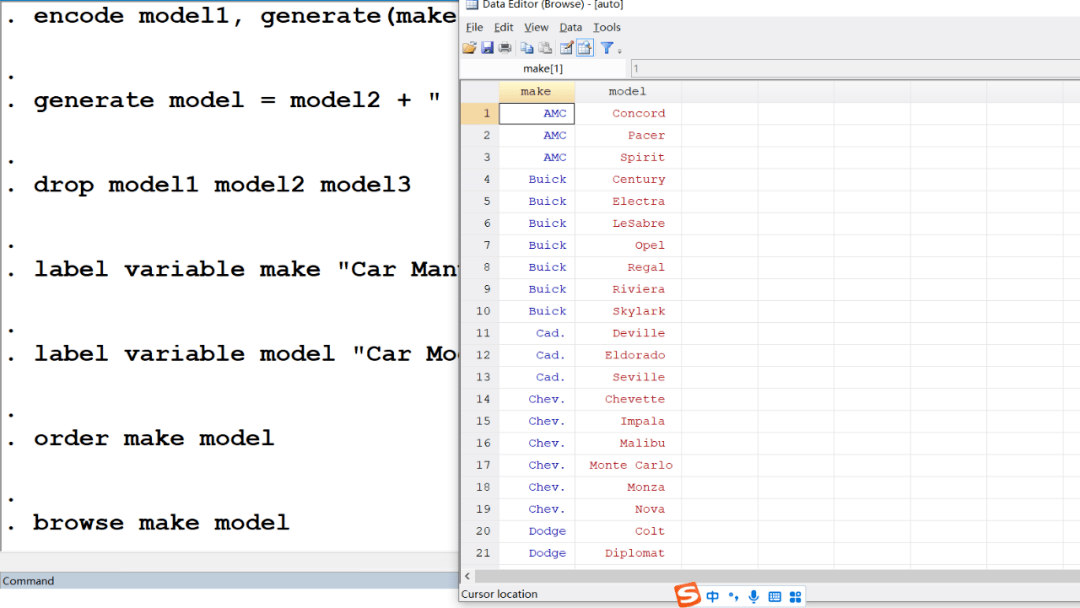Select the make column header
The height and width of the screenshot is (608, 1080).
[x=537, y=91]
